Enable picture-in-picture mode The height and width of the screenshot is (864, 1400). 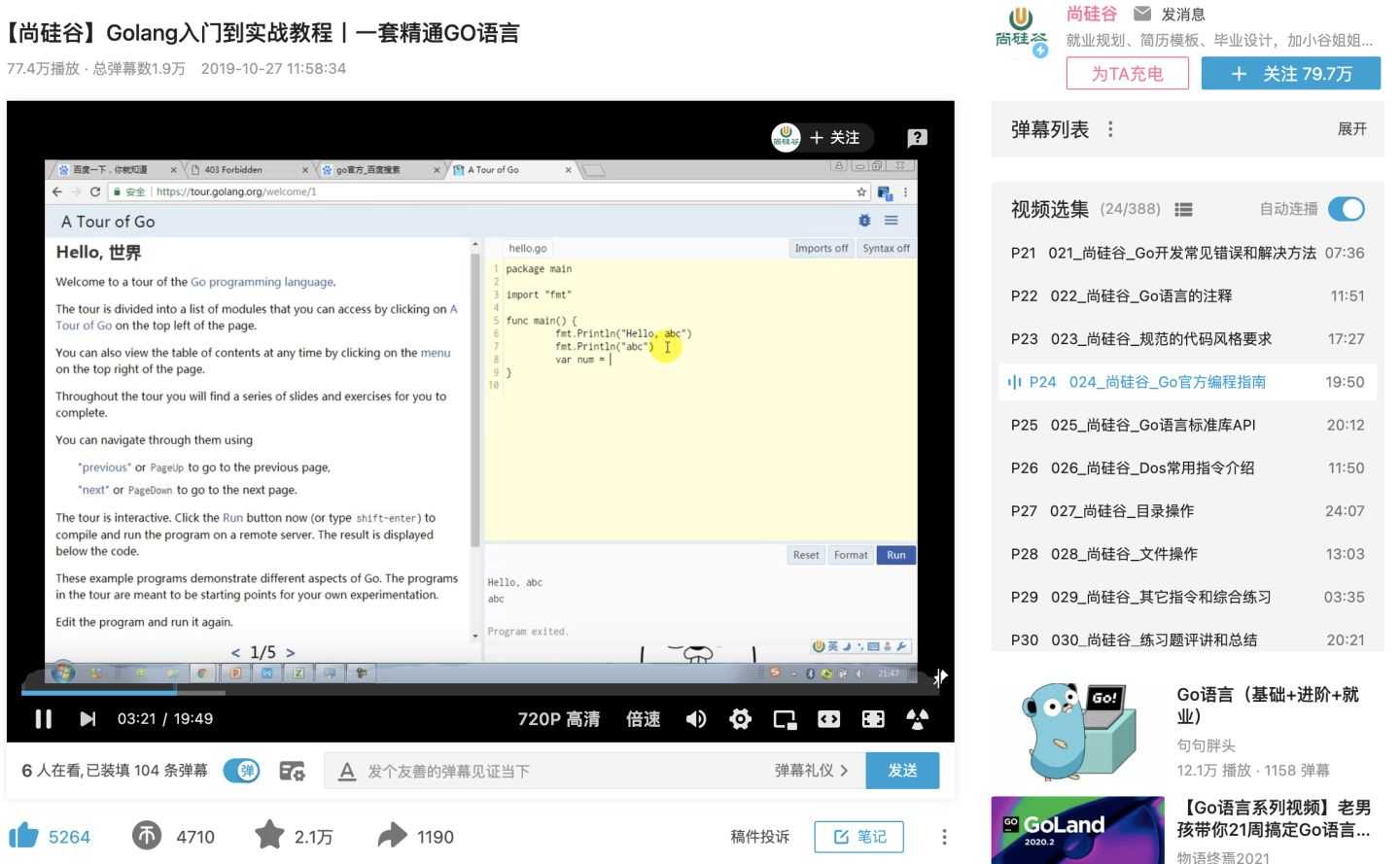coord(784,719)
